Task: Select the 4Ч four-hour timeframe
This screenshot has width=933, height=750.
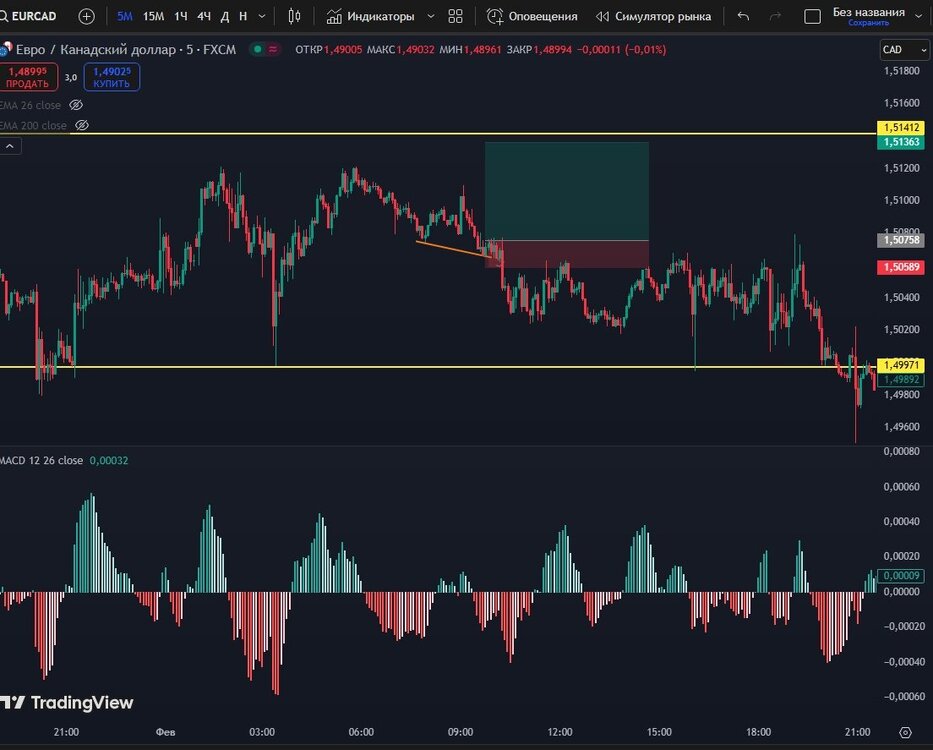Action: click(204, 16)
